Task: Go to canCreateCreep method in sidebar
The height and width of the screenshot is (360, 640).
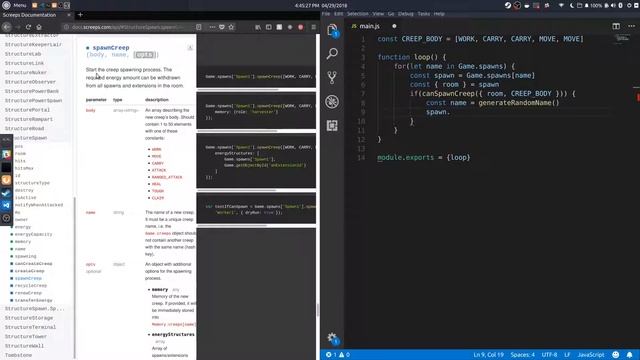Action: pyautogui.click(x=33, y=264)
